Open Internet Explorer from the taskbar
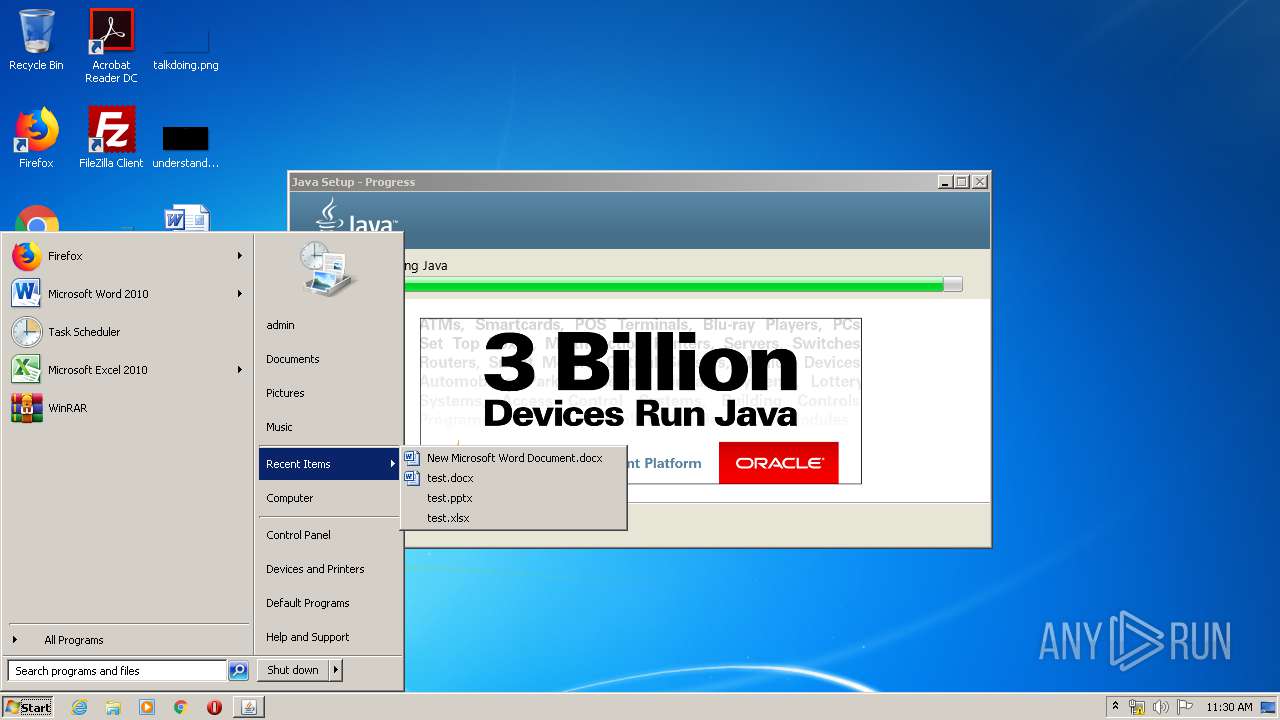 [x=80, y=707]
